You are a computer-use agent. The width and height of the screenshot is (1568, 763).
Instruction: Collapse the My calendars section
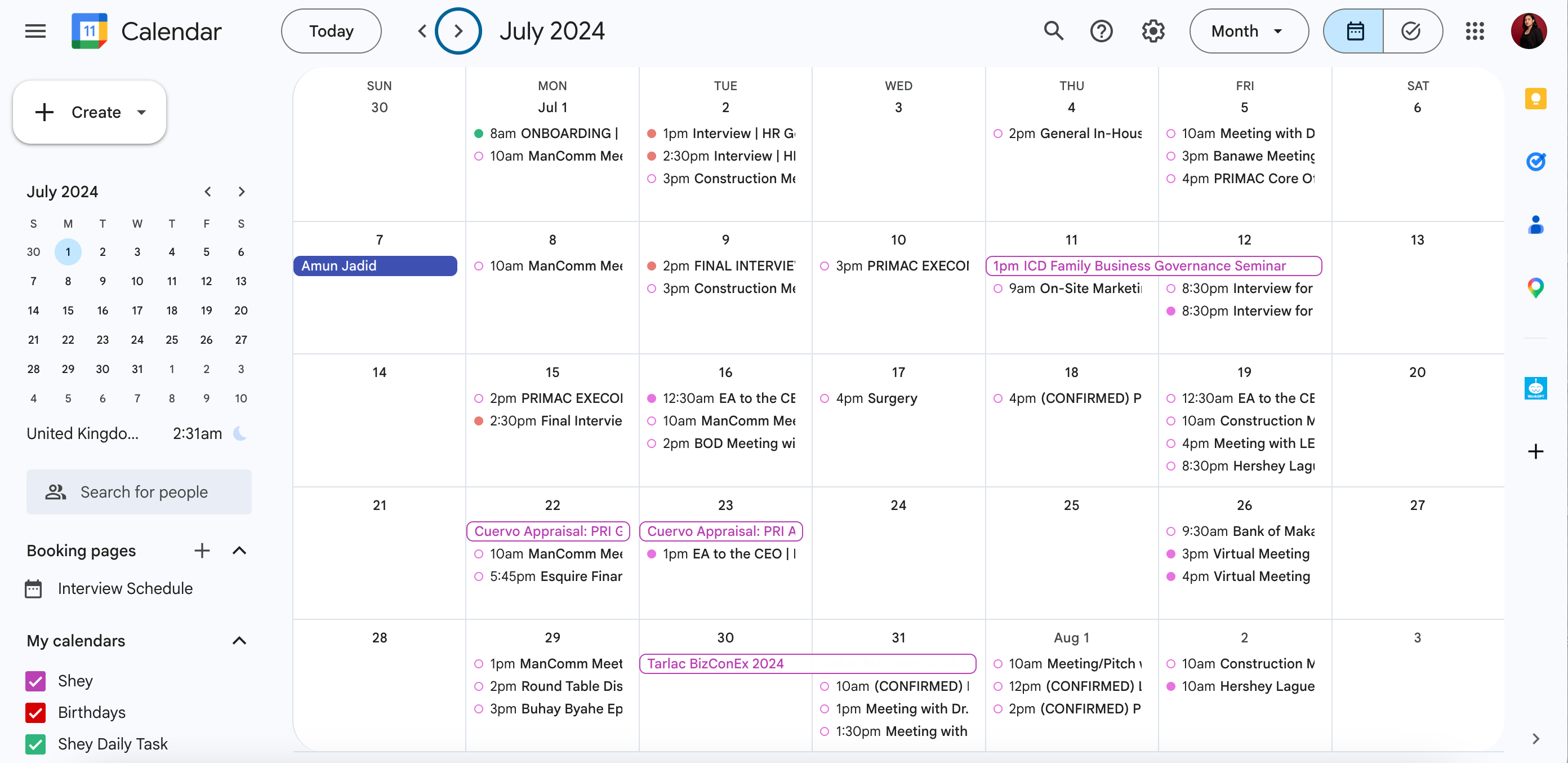tap(239, 641)
